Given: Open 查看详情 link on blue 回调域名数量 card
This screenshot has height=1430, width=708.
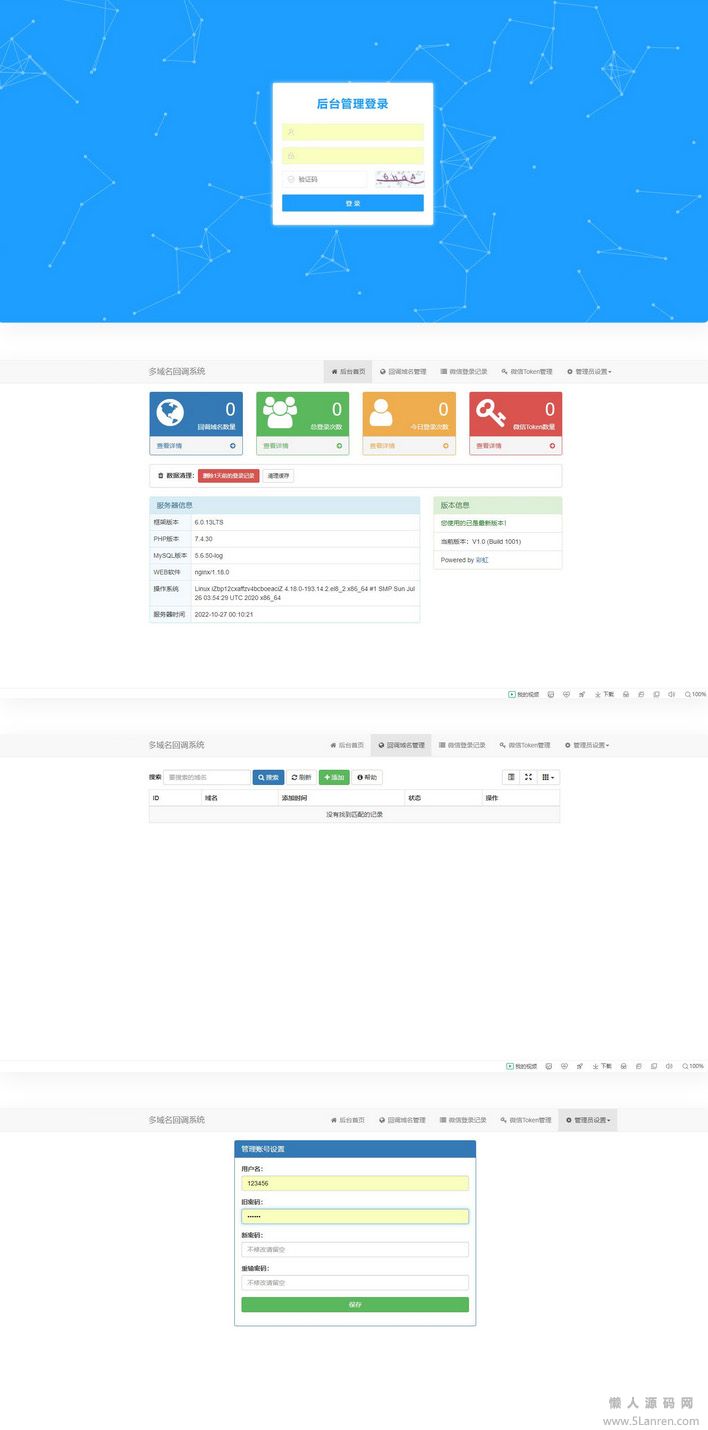Looking at the screenshot, I should pyautogui.click(x=169, y=446).
